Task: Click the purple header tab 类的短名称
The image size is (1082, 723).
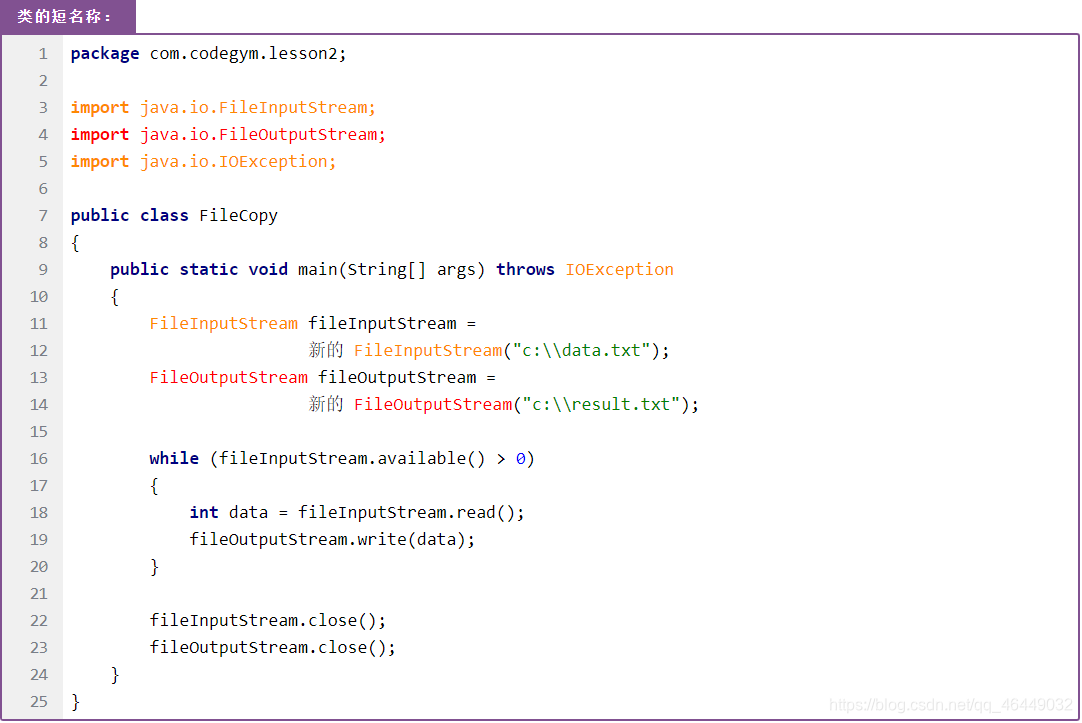Action: tap(67, 17)
